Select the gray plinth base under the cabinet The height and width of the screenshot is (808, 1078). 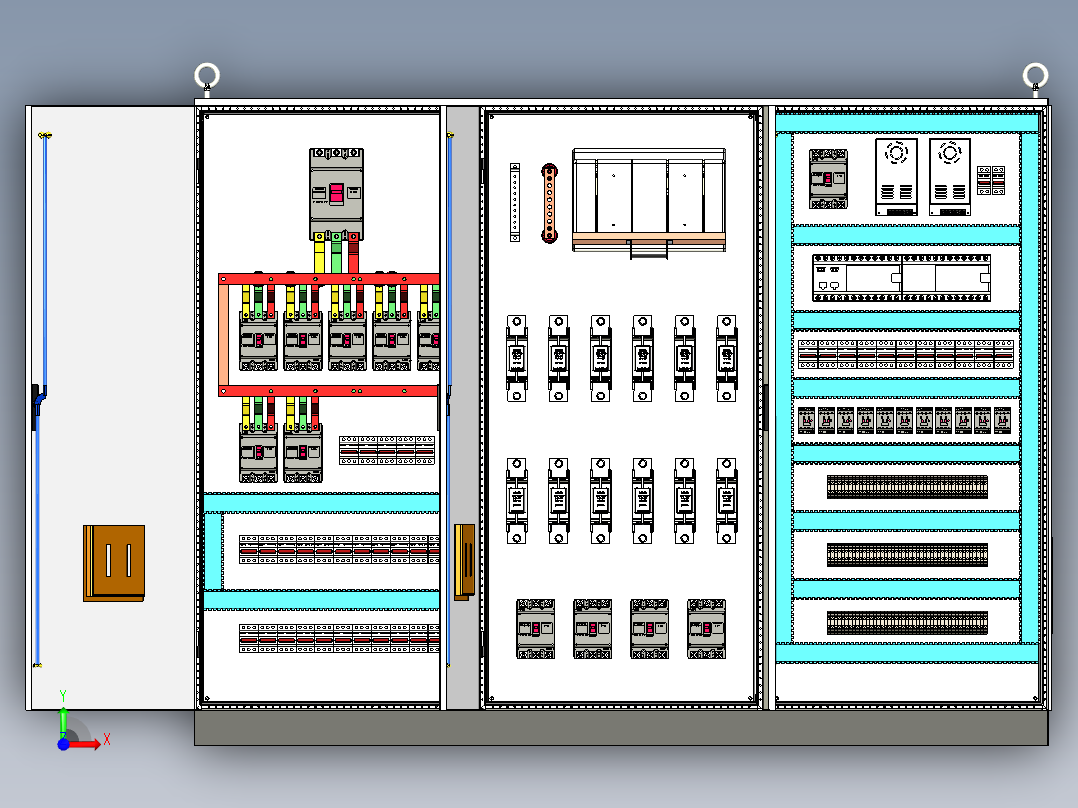tap(622, 728)
